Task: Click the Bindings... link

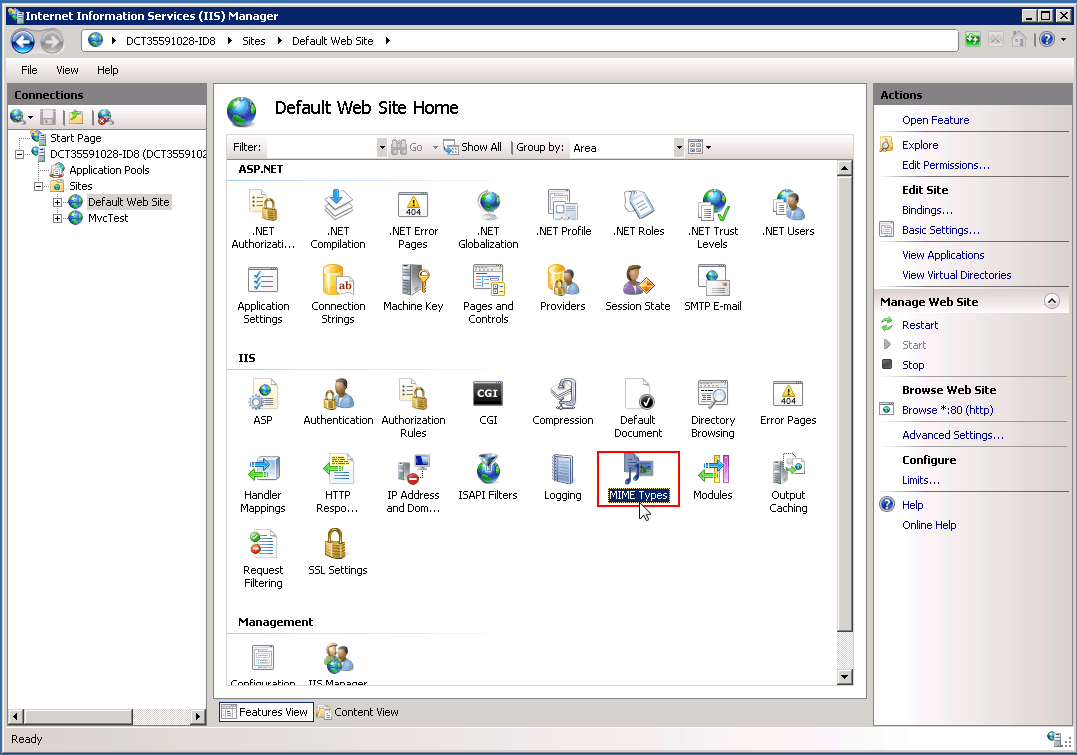Action: [927, 210]
